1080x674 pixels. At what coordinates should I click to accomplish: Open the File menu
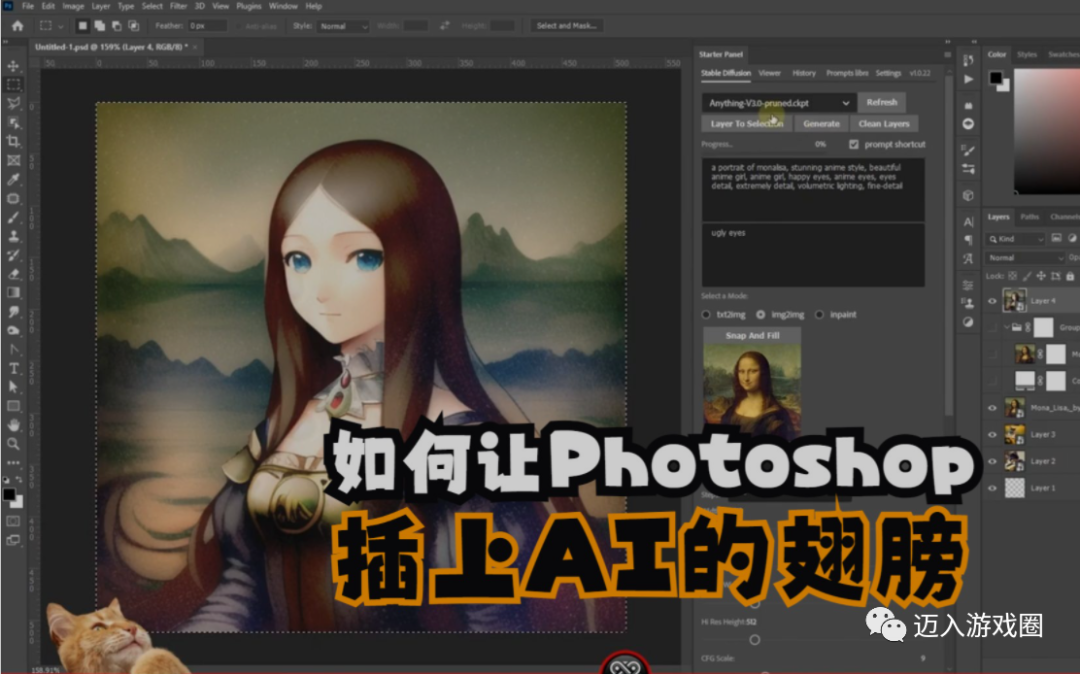point(28,6)
